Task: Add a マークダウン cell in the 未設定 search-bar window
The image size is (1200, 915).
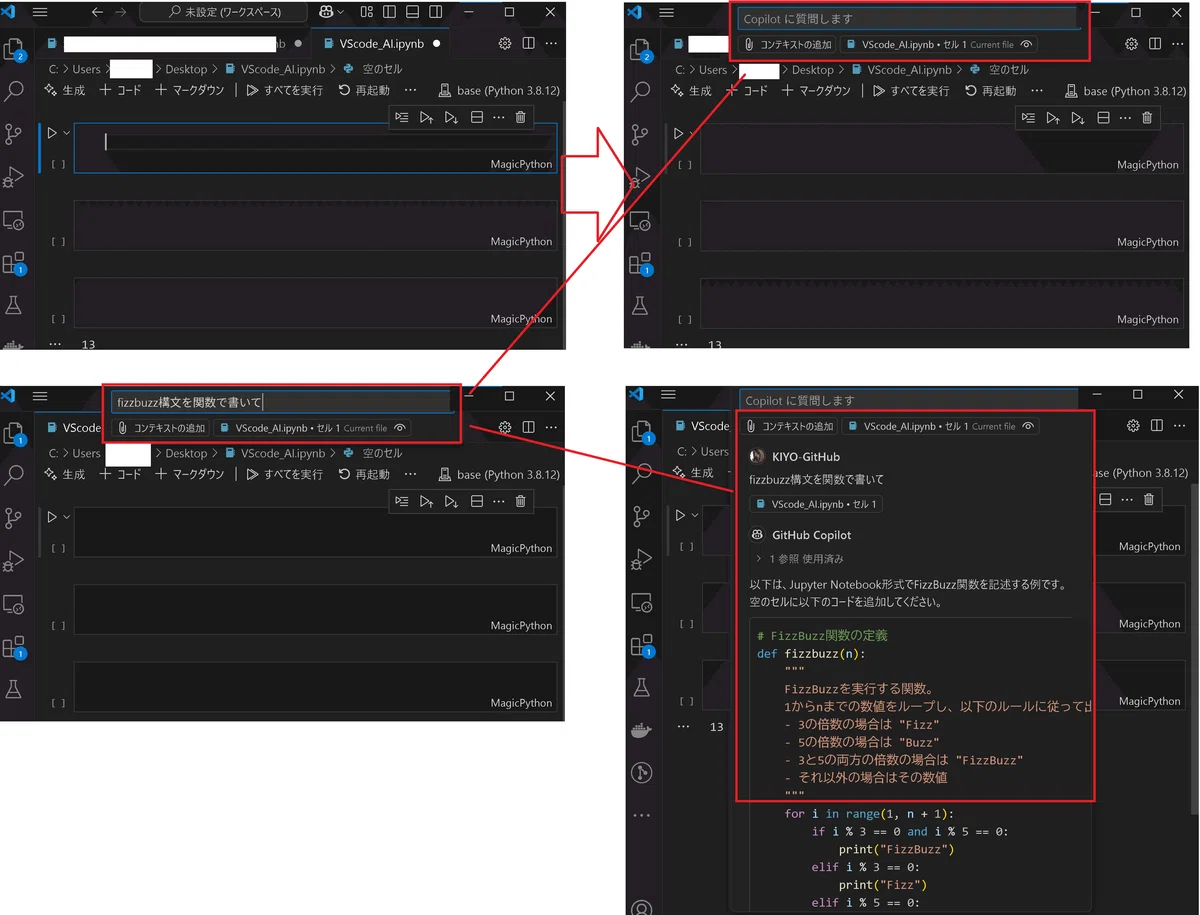Action: pos(190,91)
